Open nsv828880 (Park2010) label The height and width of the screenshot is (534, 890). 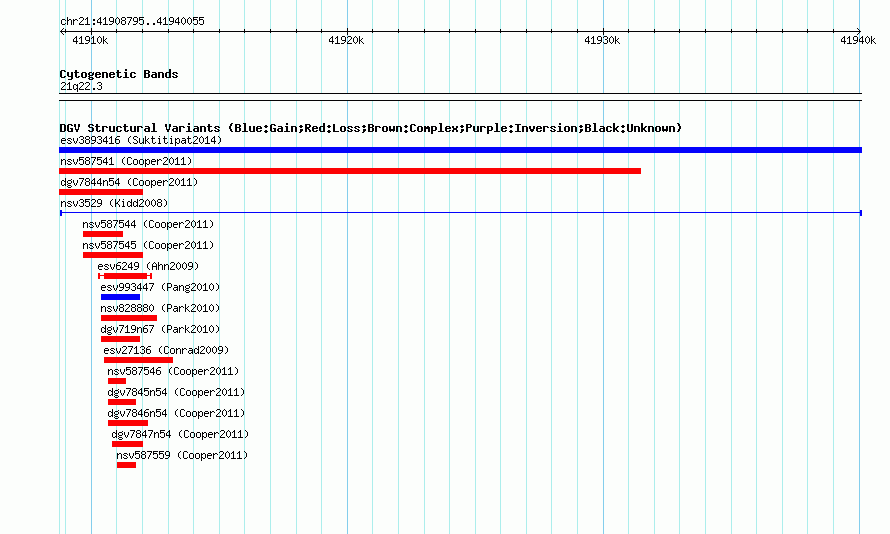160,308
